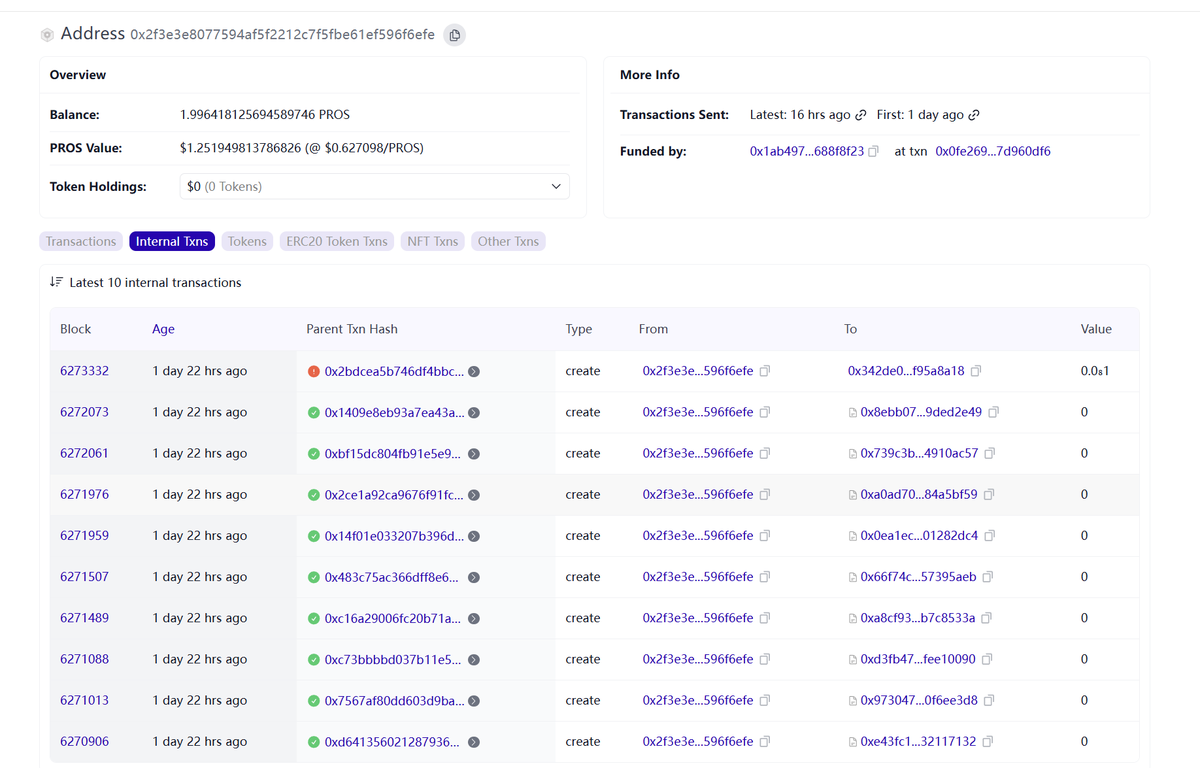Open first sent transaction link icon

tap(974, 115)
